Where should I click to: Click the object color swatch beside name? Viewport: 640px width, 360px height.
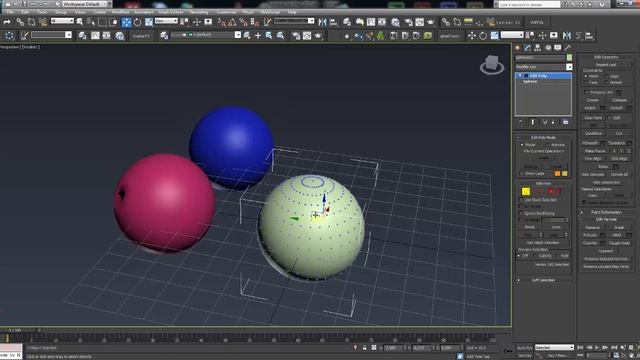click(569, 58)
